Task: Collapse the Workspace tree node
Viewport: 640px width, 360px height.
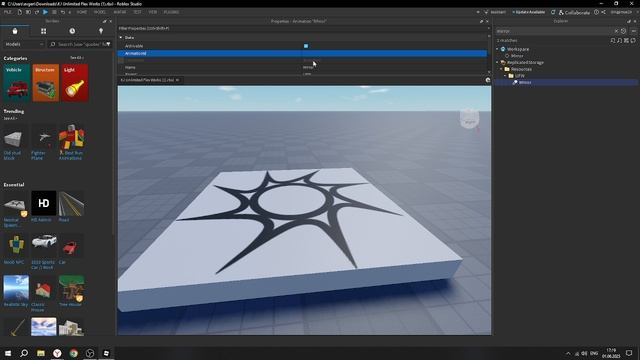Action: click(498, 49)
